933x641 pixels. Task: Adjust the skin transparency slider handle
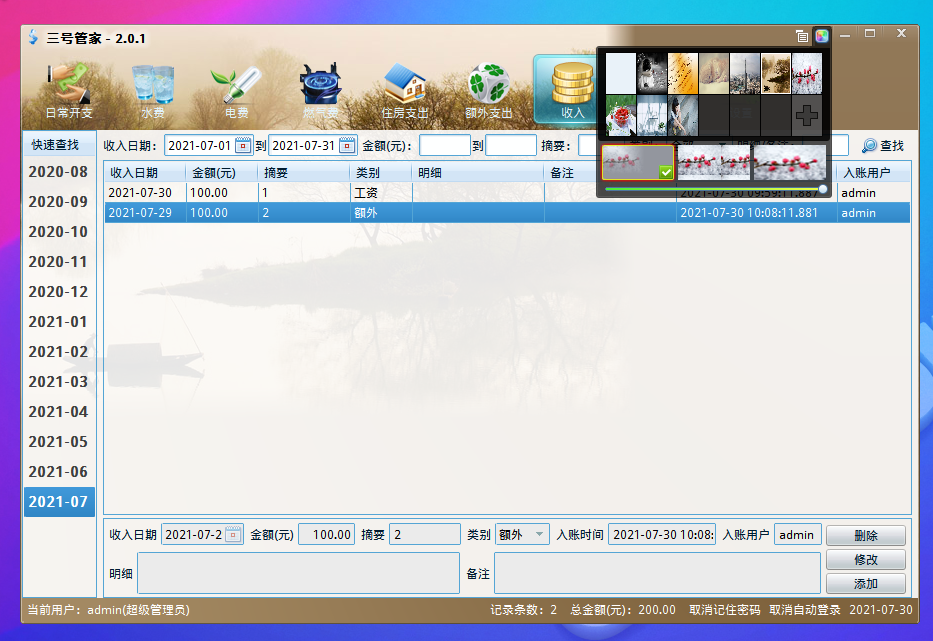822,189
